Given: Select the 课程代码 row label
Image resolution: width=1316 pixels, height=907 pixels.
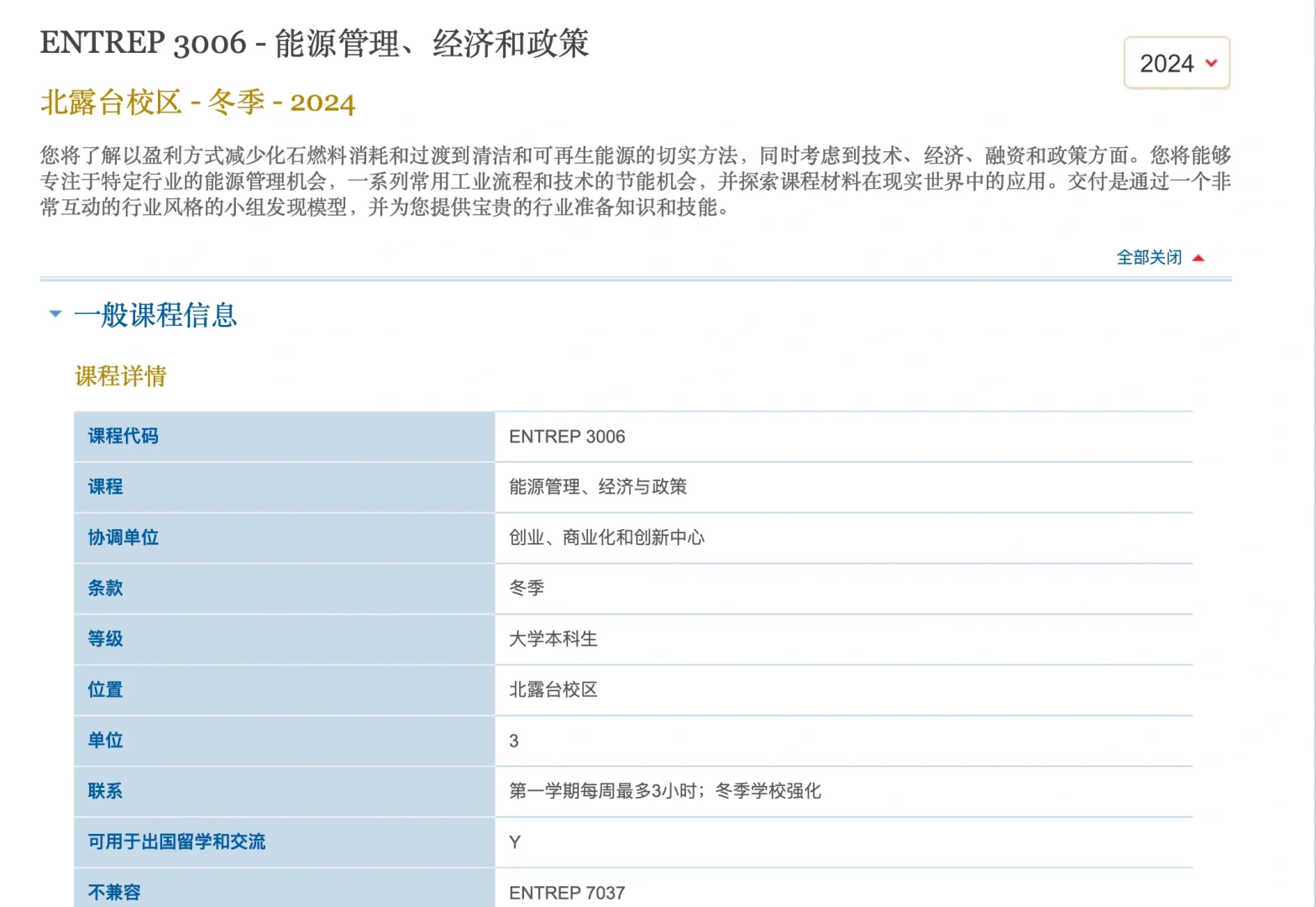Looking at the screenshot, I should tap(123, 436).
